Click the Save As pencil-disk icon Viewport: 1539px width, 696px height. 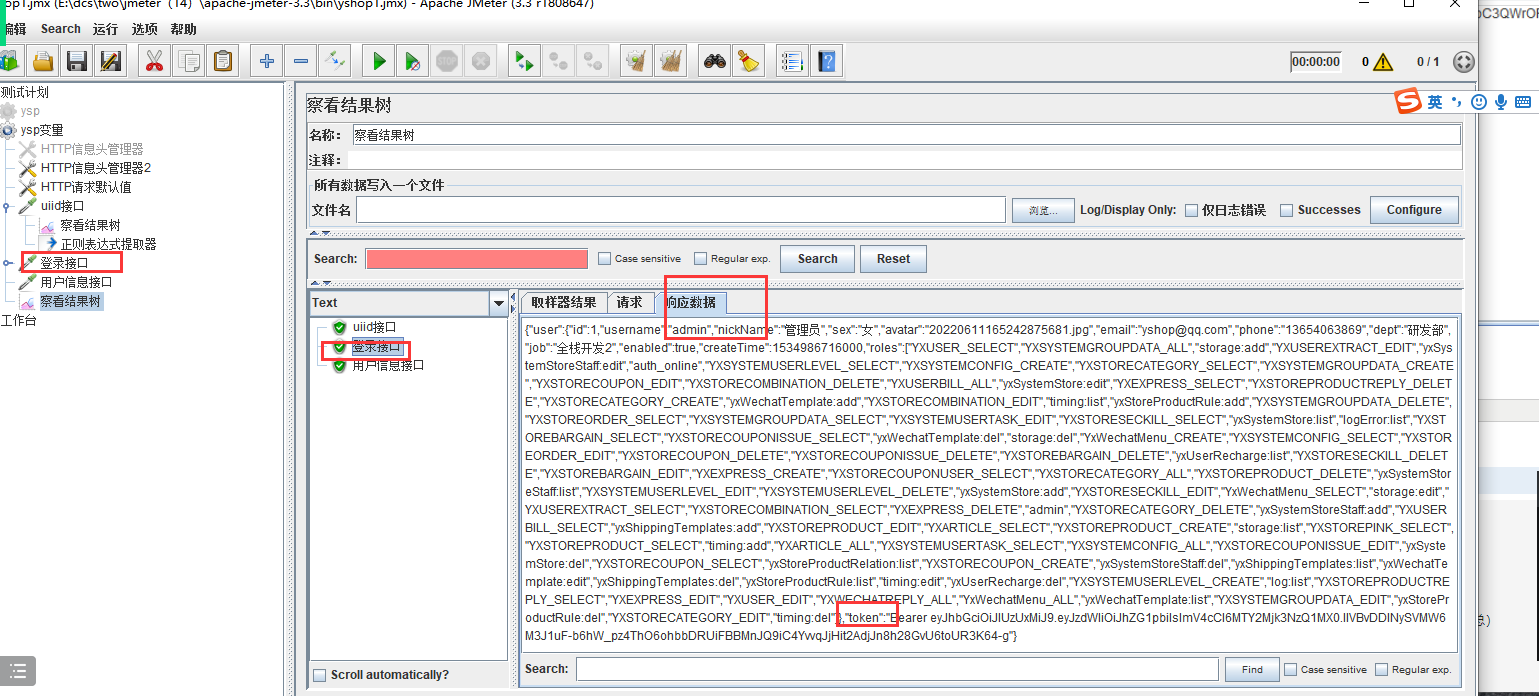111,62
